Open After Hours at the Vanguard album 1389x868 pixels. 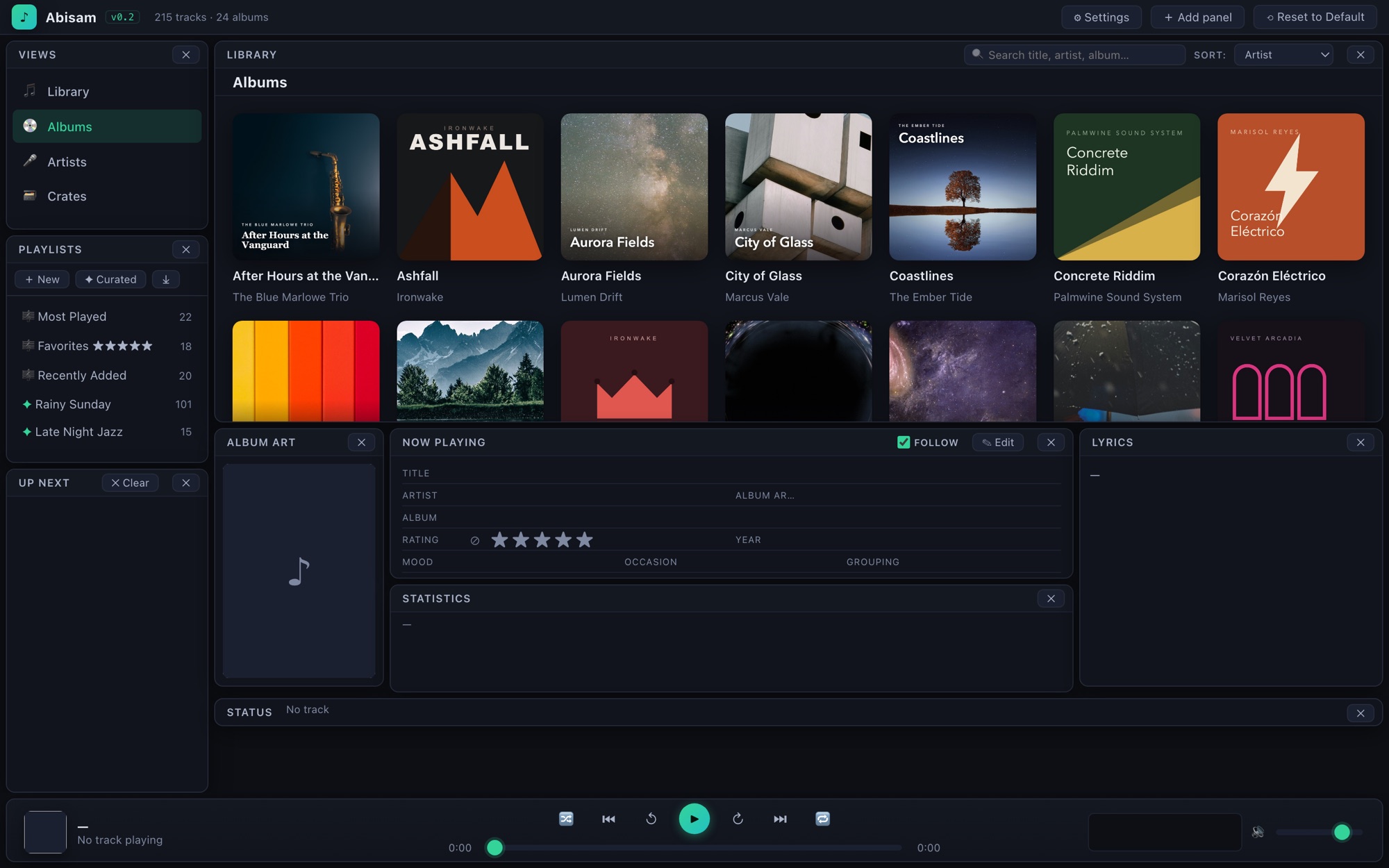(x=306, y=187)
